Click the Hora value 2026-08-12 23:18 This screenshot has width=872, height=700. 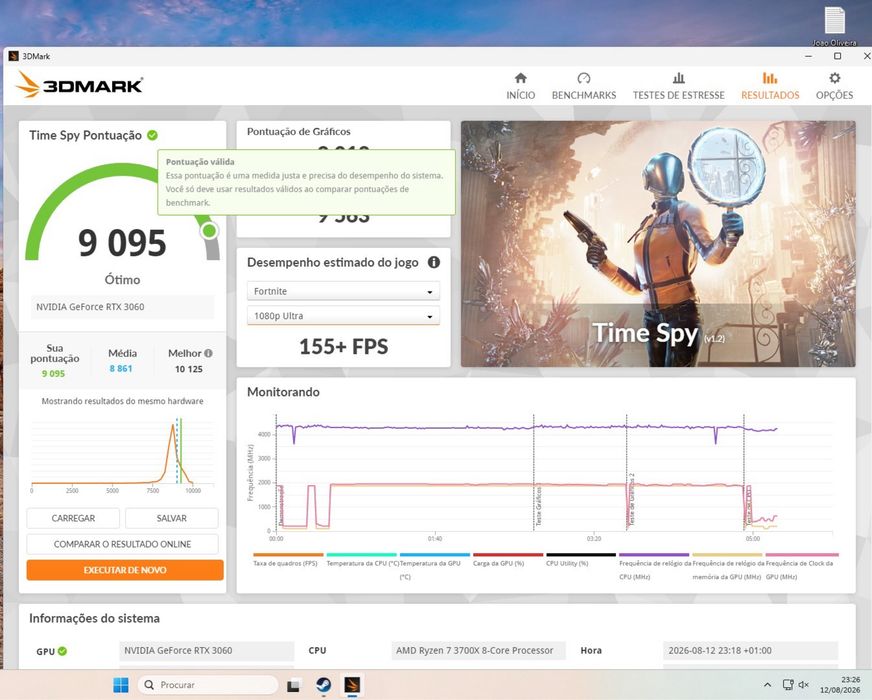pyautogui.click(x=750, y=651)
